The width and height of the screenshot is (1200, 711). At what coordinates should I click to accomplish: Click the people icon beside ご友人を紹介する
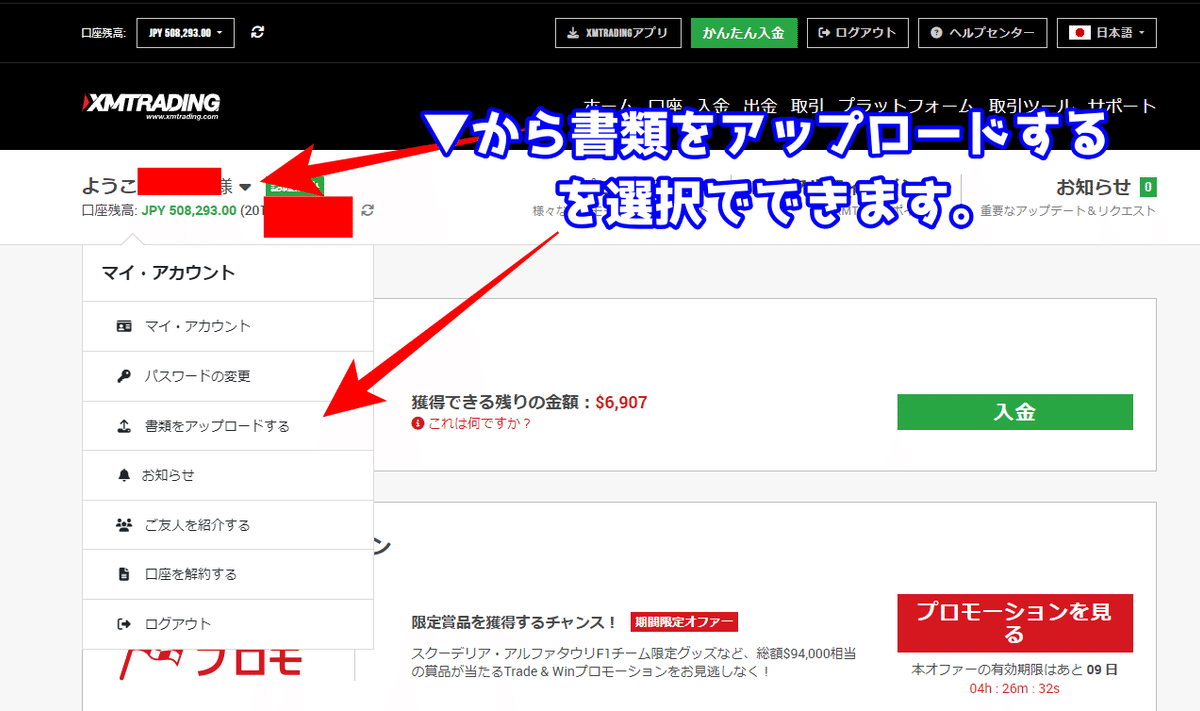(124, 525)
